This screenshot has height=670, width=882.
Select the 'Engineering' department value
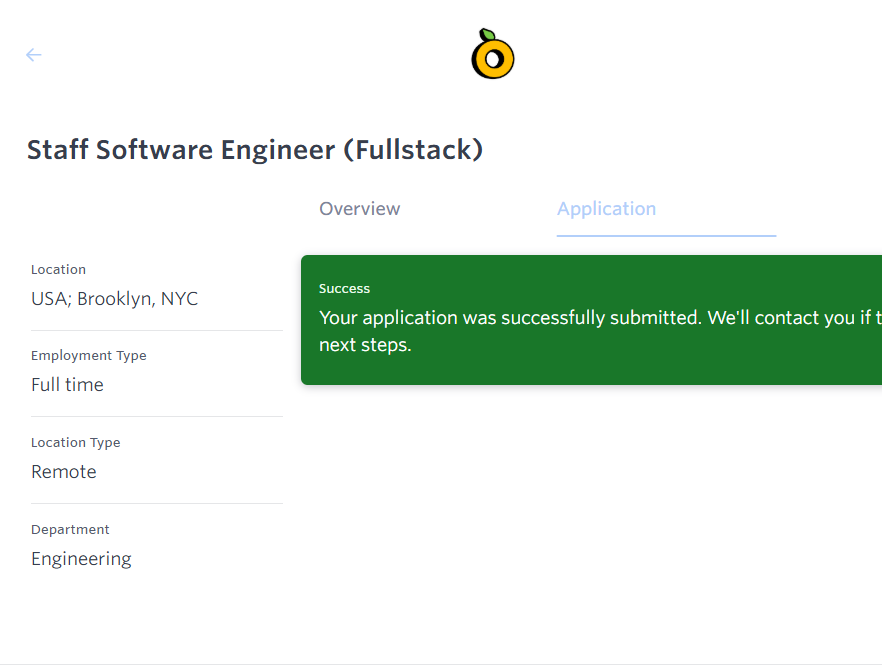point(81,559)
